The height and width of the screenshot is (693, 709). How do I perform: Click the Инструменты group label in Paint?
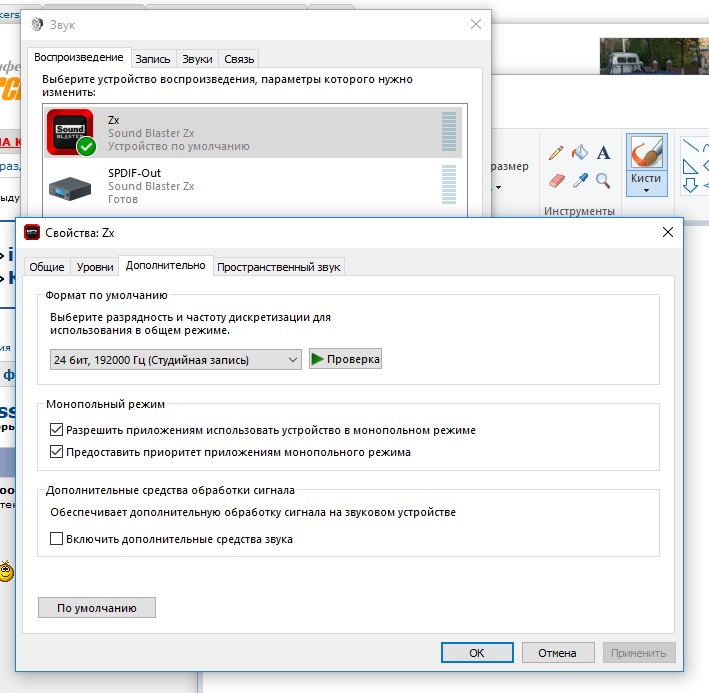[x=579, y=211]
